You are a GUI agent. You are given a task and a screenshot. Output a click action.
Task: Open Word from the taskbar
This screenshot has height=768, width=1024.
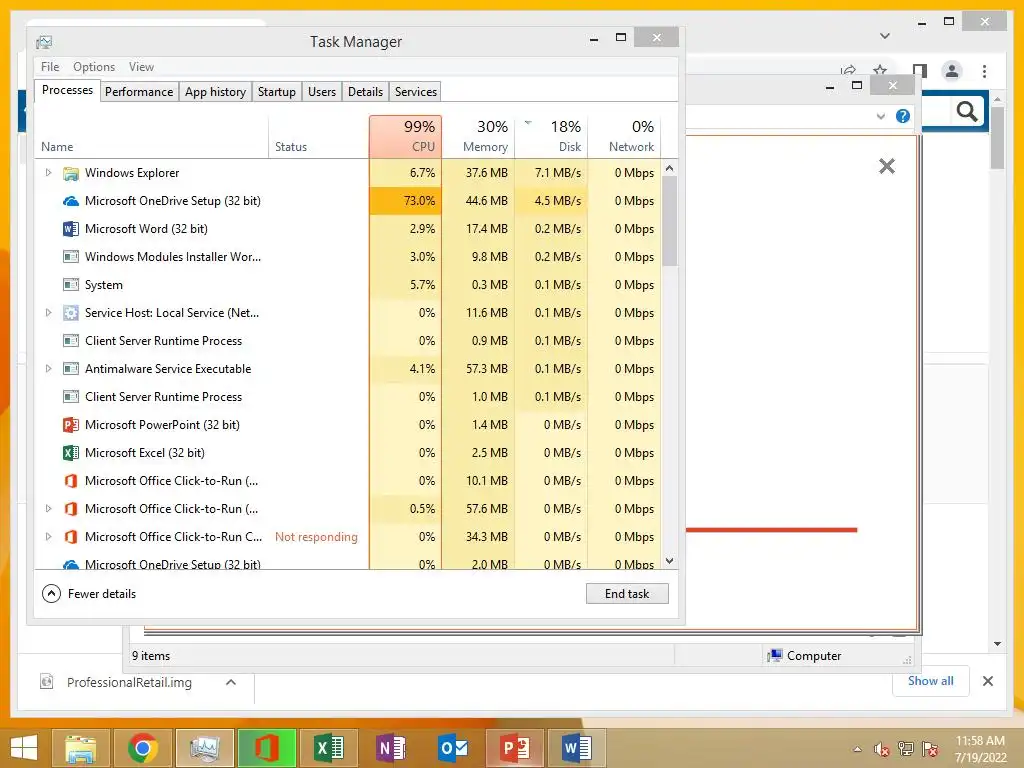577,748
